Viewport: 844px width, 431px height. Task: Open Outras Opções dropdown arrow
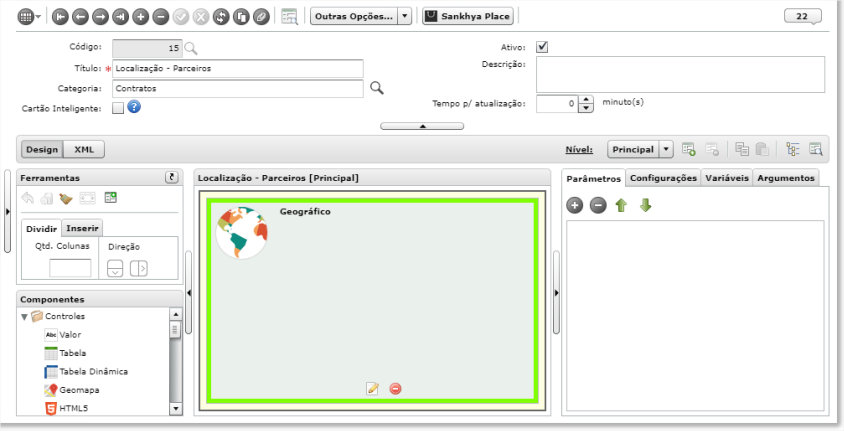[405, 16]
